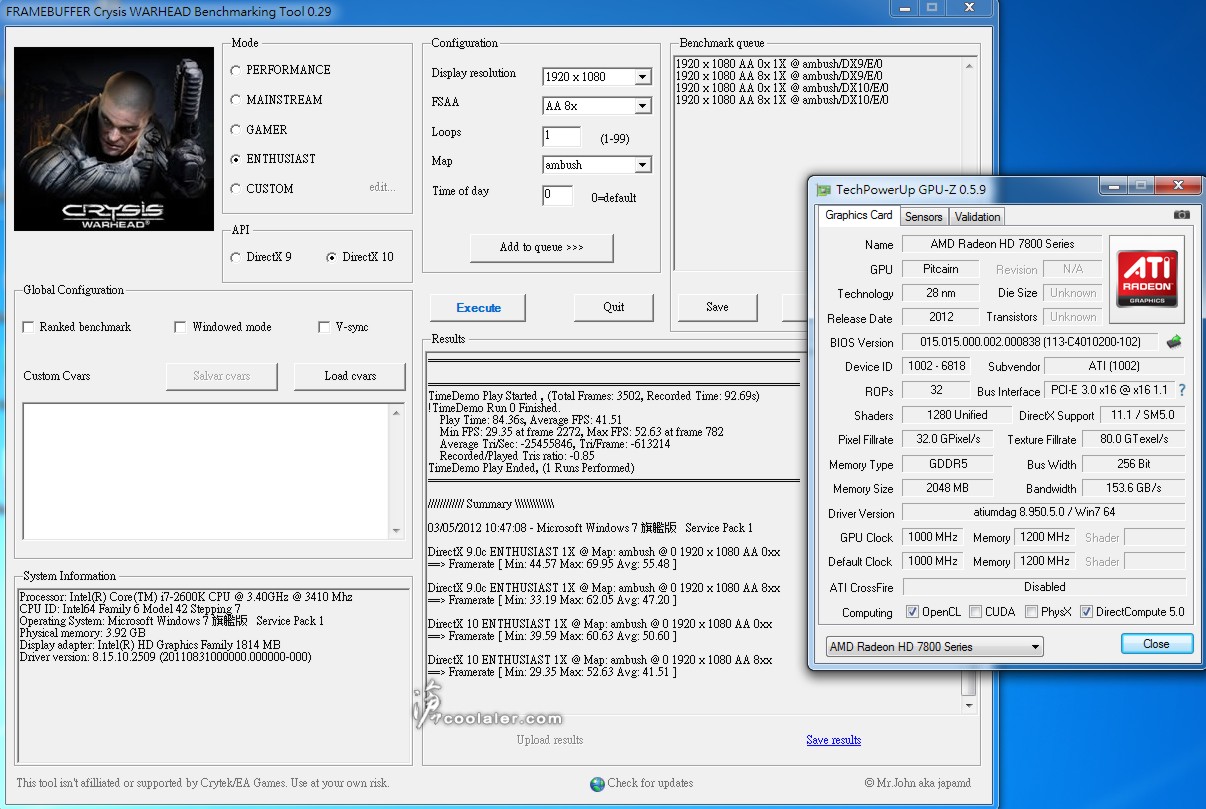Click the Add to queue button
Screen dimensions: 1206x809
point(542,247)
